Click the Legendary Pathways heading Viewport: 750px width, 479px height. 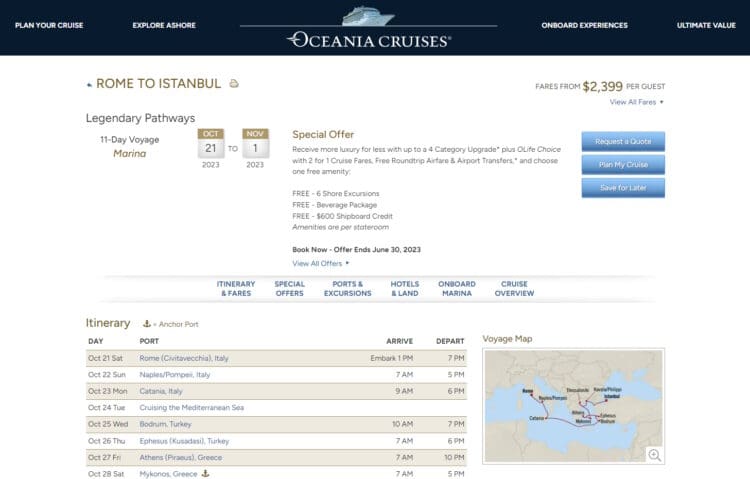point(140,118)
